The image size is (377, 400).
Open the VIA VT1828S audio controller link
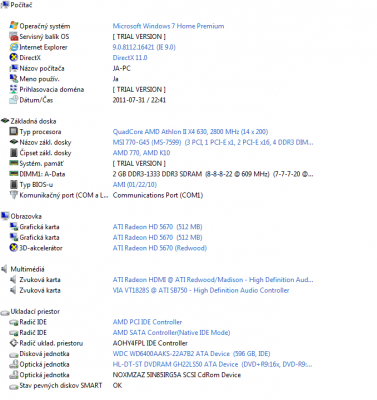click(201, 290)
